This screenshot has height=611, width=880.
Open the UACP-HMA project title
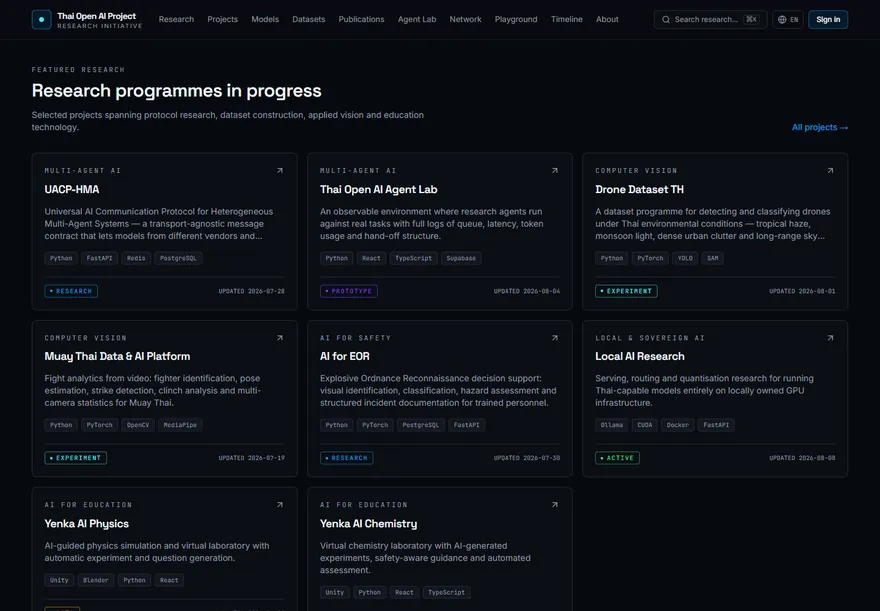pos(72,190)
